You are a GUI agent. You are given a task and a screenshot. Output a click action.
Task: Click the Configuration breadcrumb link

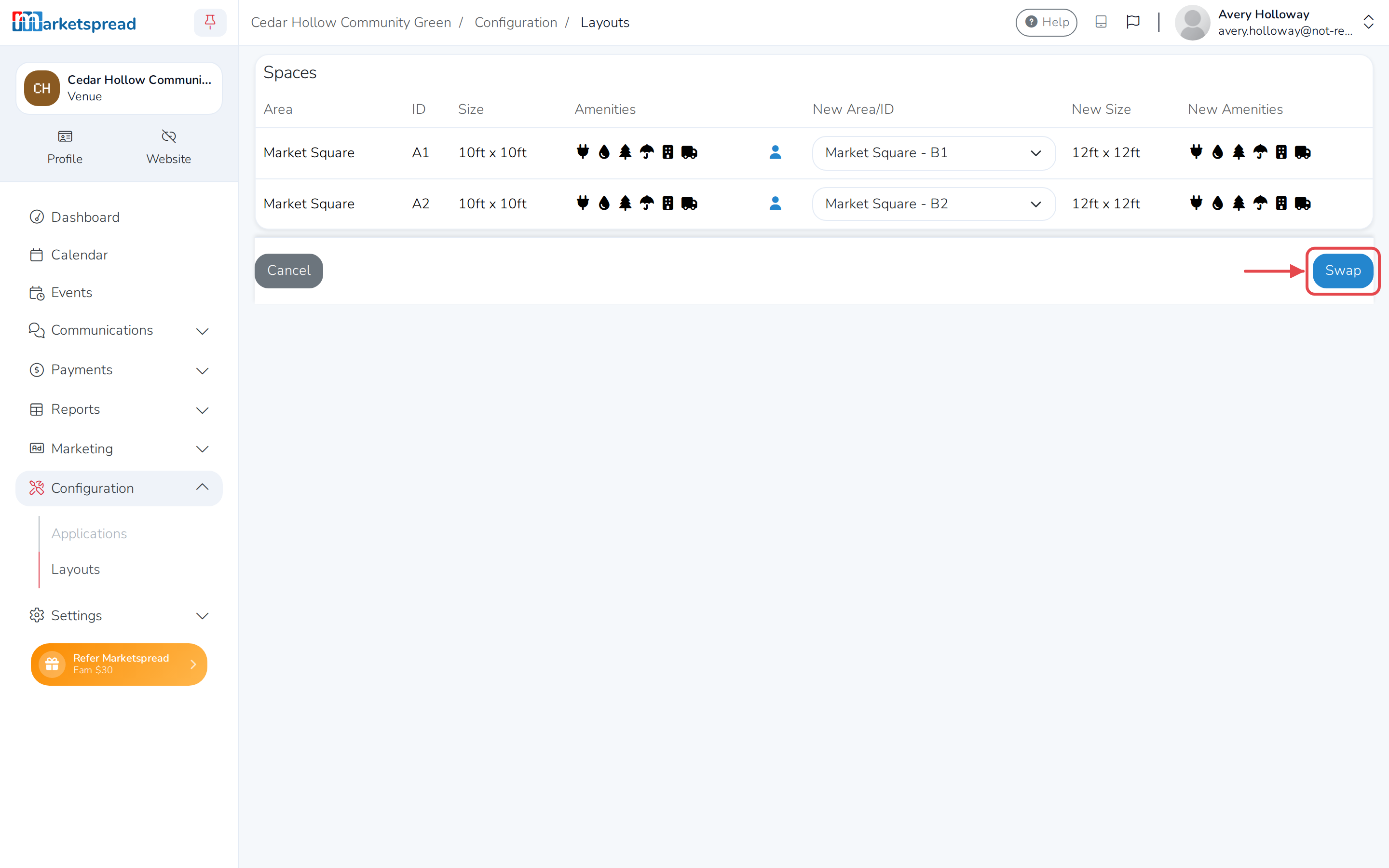pos(516,22)
